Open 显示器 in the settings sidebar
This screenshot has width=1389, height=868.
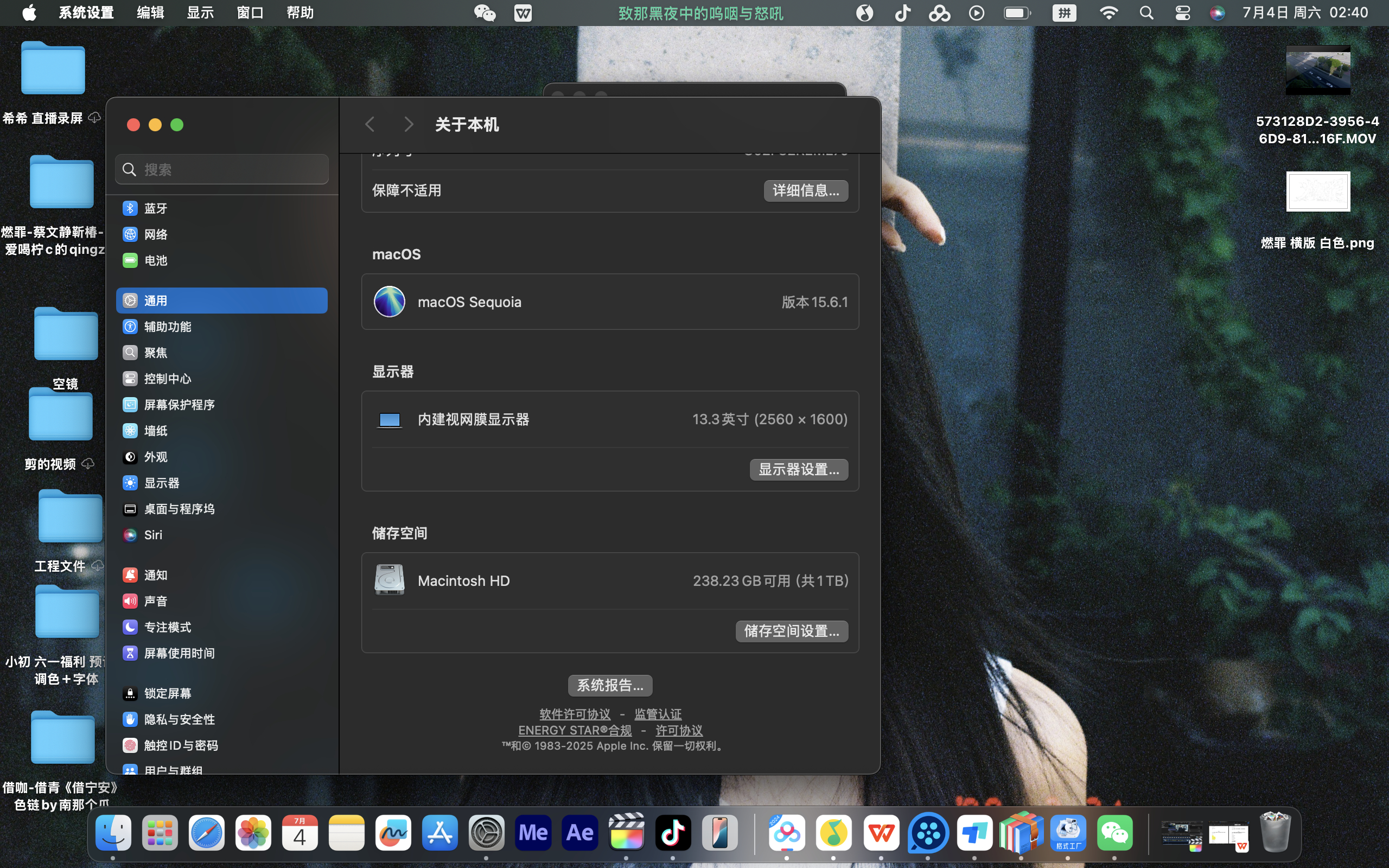(221, 483)
